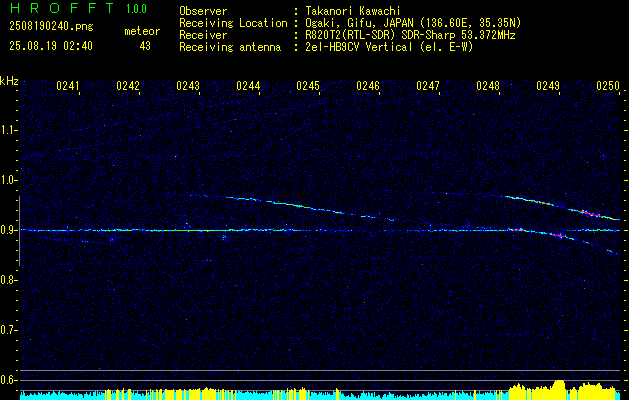Click the kHz axis unit label
The height and width of the screenshot is (400, 629).
9,81
